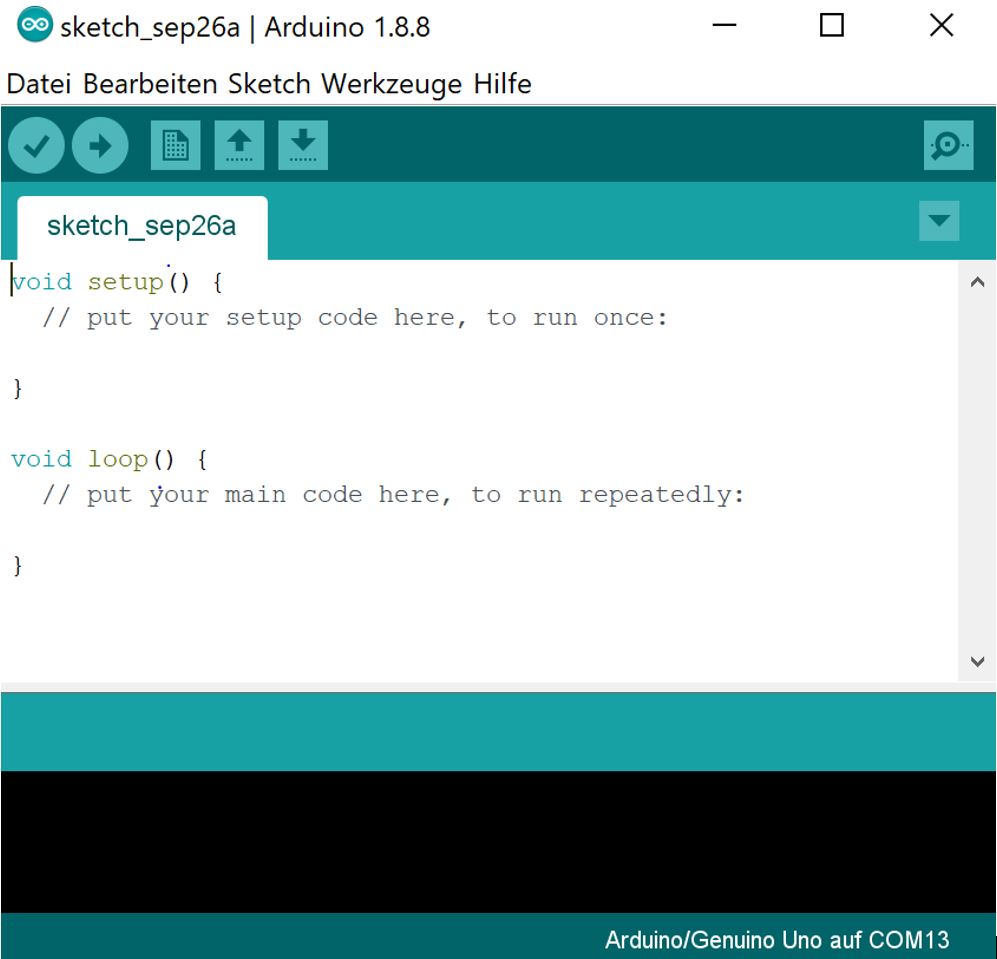Viewport: 997px width, 959px height.
Task: Click 'Arduino/Genuino Uno auf COM13' status text
Action: point(777,939)
